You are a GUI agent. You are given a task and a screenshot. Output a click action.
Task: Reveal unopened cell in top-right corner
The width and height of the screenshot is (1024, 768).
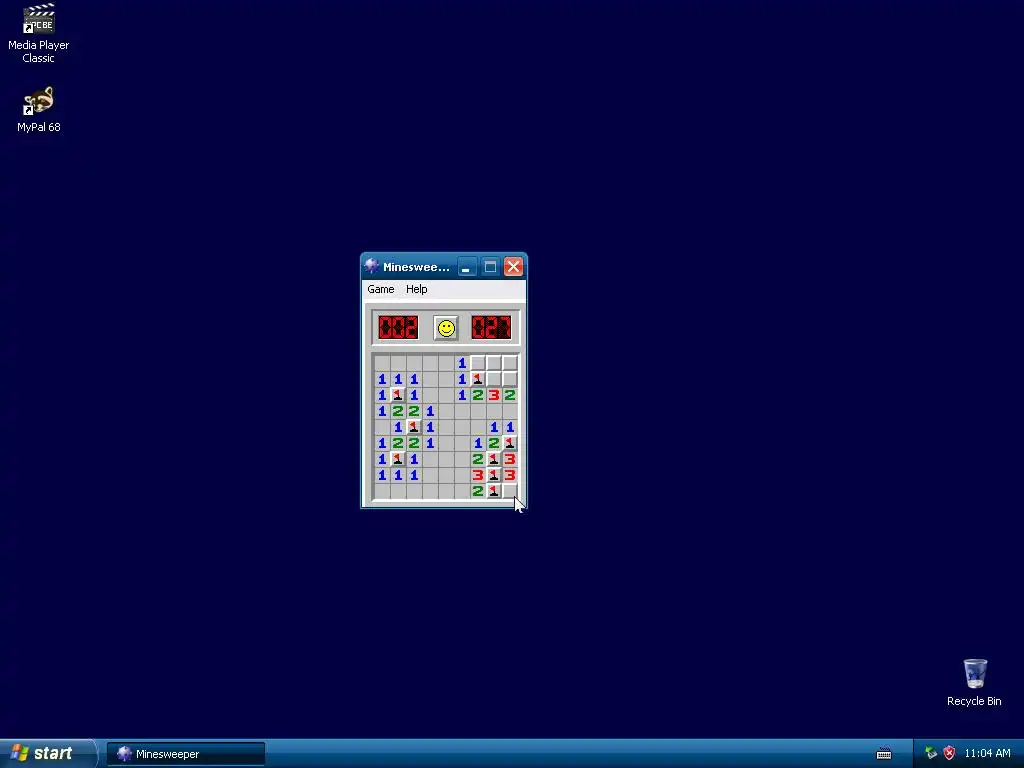point(510,363)
